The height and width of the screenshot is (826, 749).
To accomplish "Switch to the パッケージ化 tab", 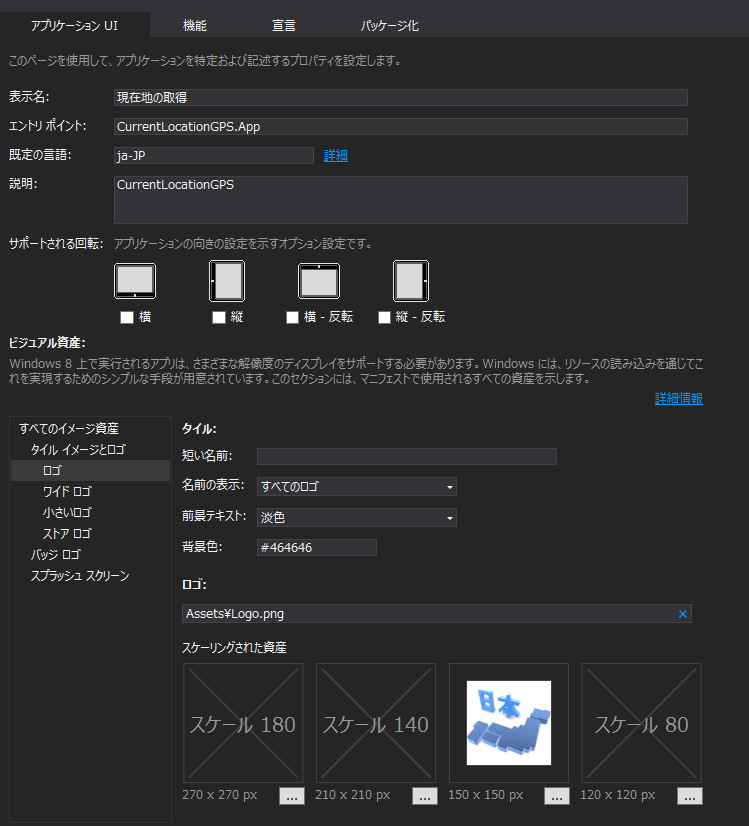I will tap(389, 25).
